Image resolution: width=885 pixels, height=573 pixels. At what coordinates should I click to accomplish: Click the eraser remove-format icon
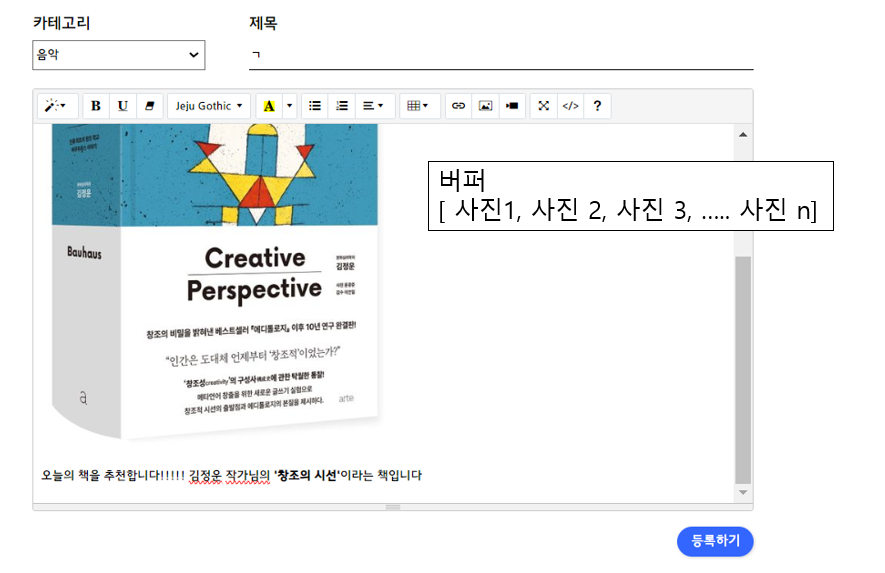pos(150,106)
